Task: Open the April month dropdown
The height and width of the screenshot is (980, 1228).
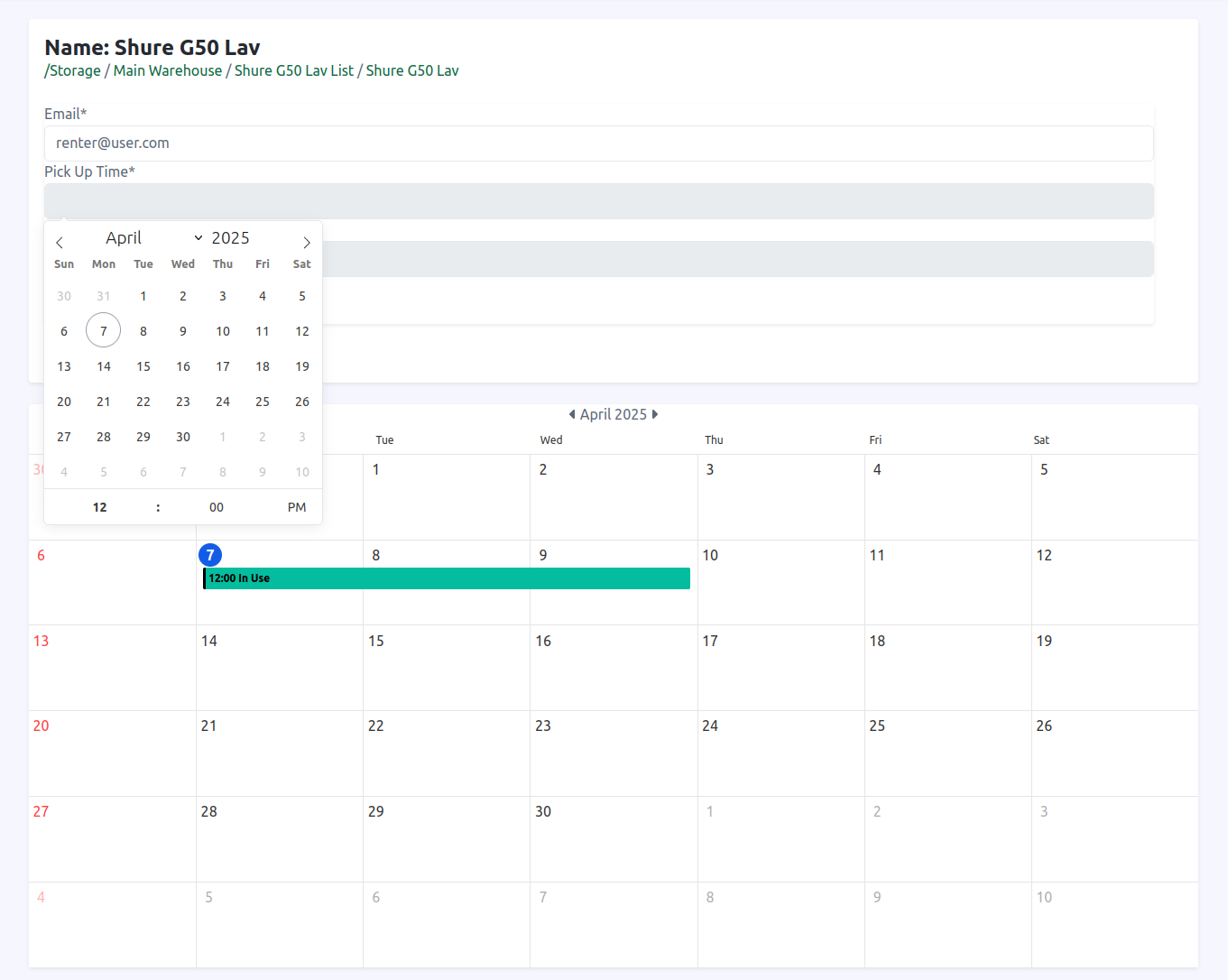Action: 153,238
